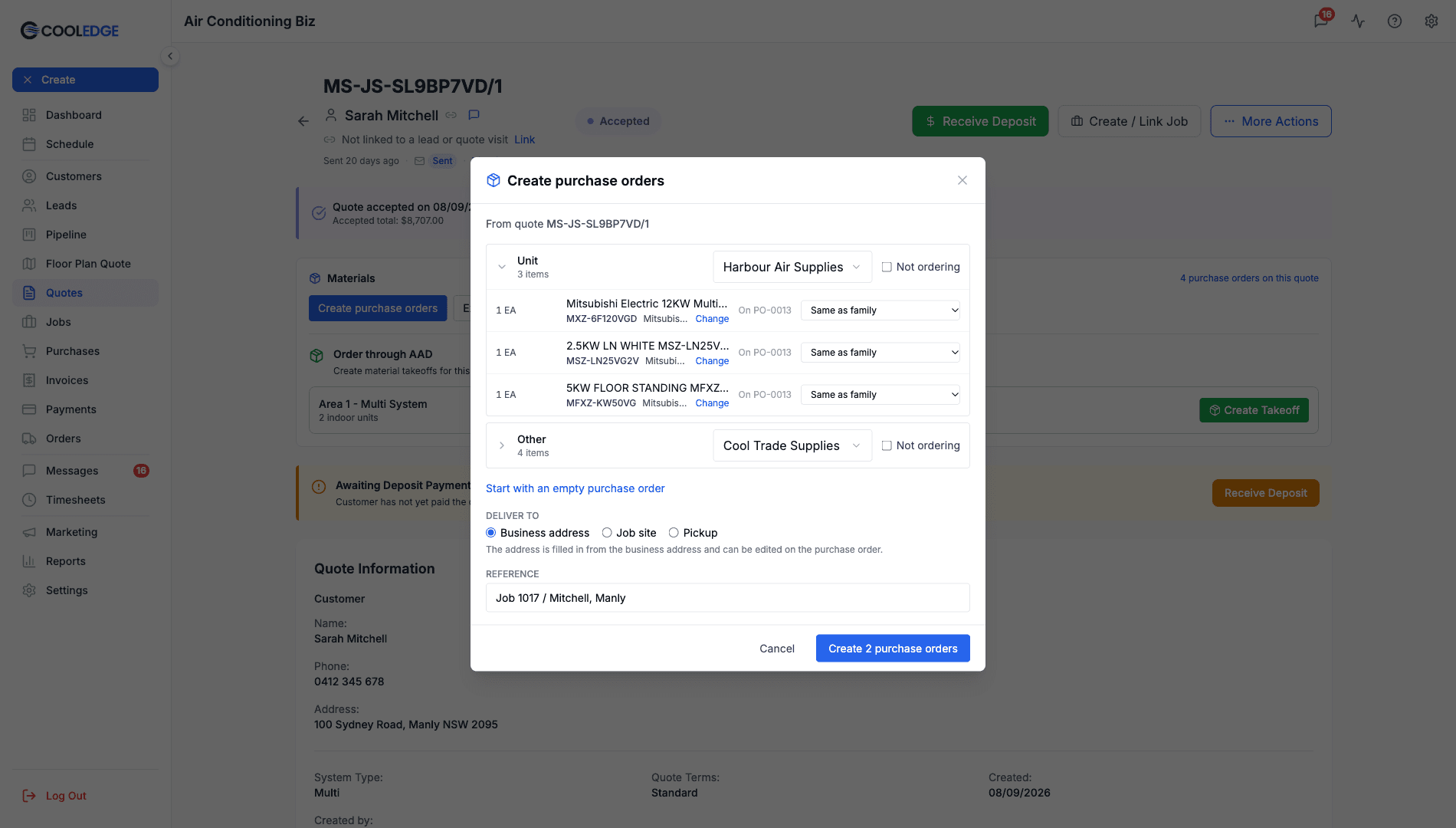The height and width of the screenshot is (828, 1456).
Task: Navigate to Purchases
Action: 85,351
